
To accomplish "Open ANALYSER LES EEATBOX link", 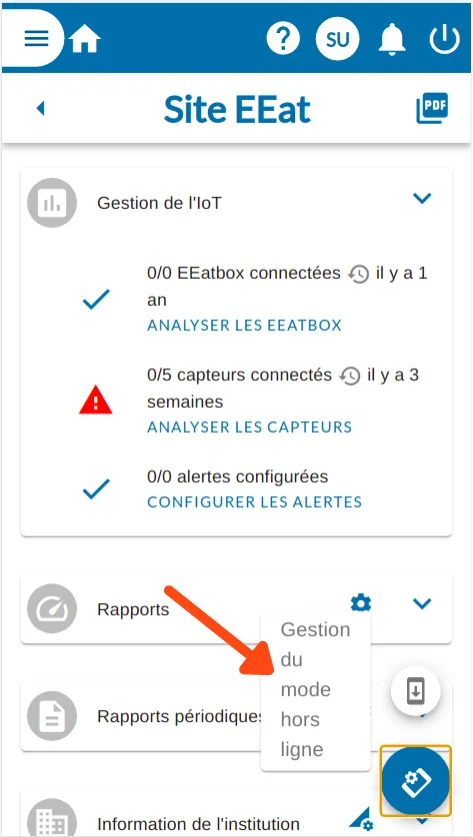I will 245,326.
